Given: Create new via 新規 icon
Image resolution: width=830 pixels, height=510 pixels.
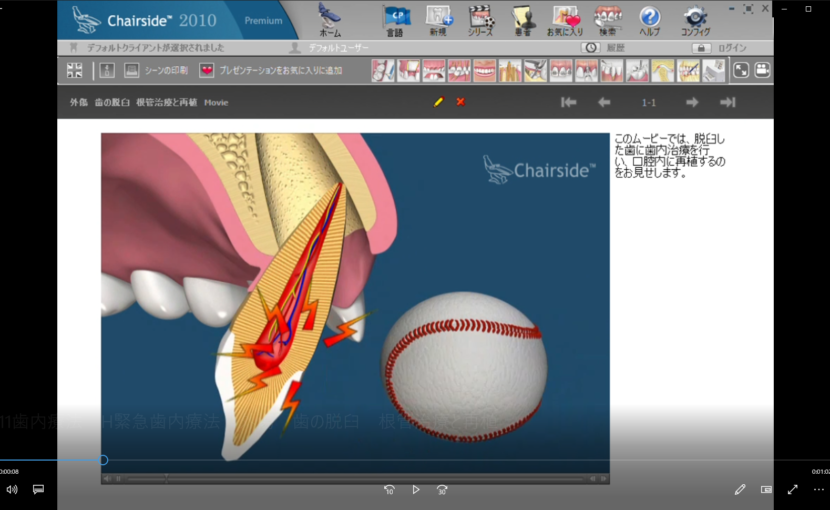Looking at the screenshot, I should point(438,20).
